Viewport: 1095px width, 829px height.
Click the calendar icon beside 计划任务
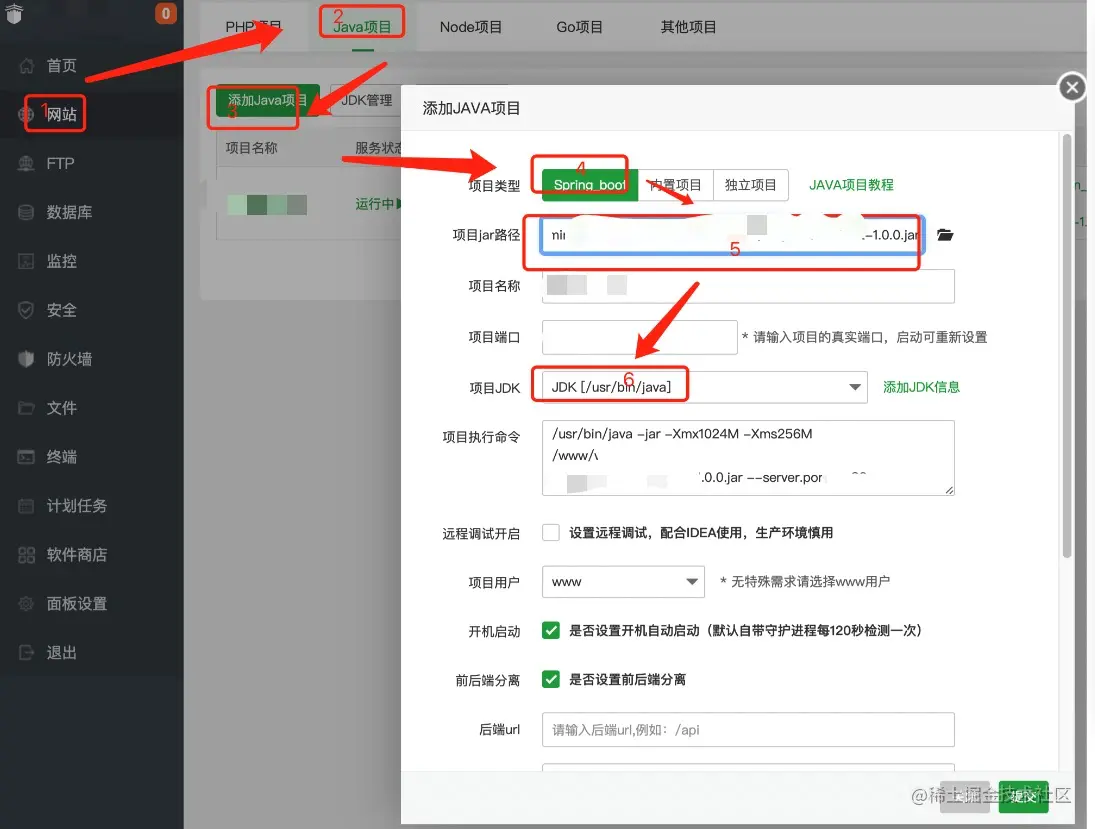tap(27, 506)
